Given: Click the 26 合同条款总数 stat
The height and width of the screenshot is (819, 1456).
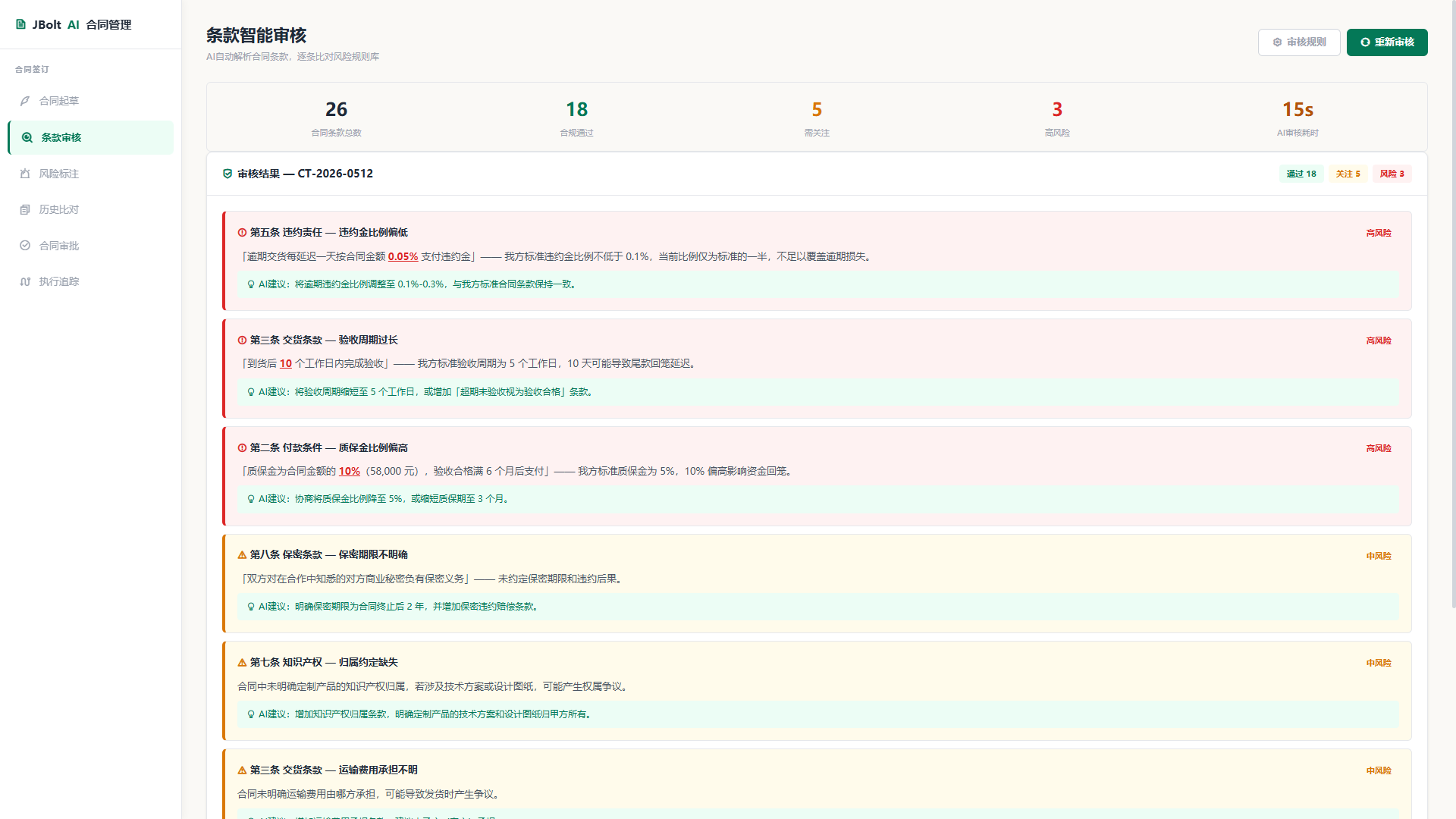Looking at the screenshot, I should pyautogui.click(x=336, y=118).
